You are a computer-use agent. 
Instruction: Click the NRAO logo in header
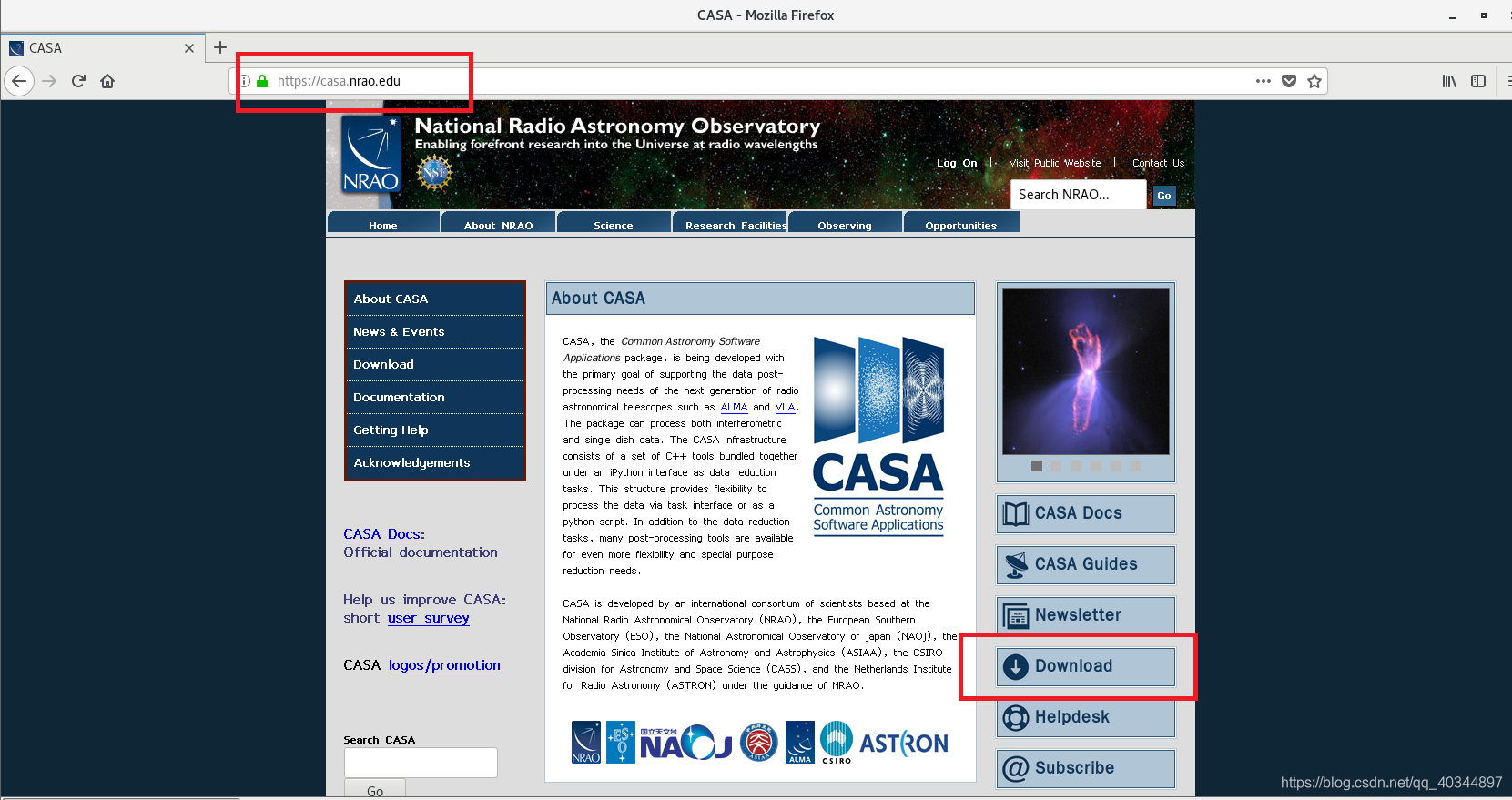pyautogui.click(x=370, y=154)
